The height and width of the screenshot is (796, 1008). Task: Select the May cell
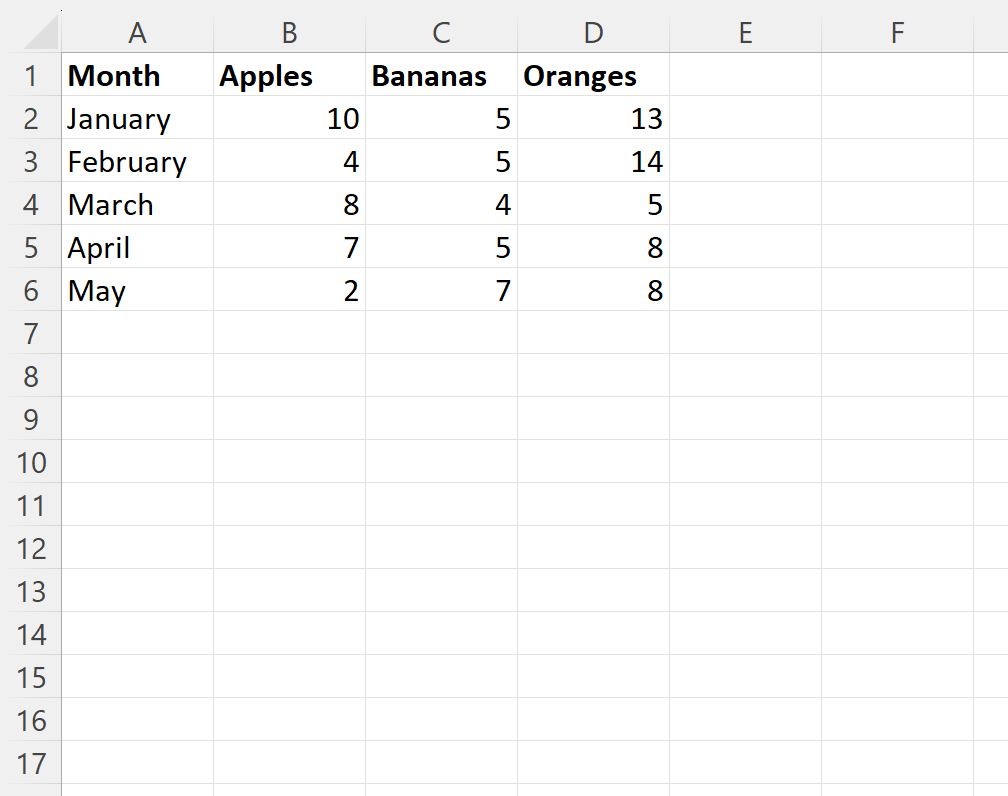137,290
